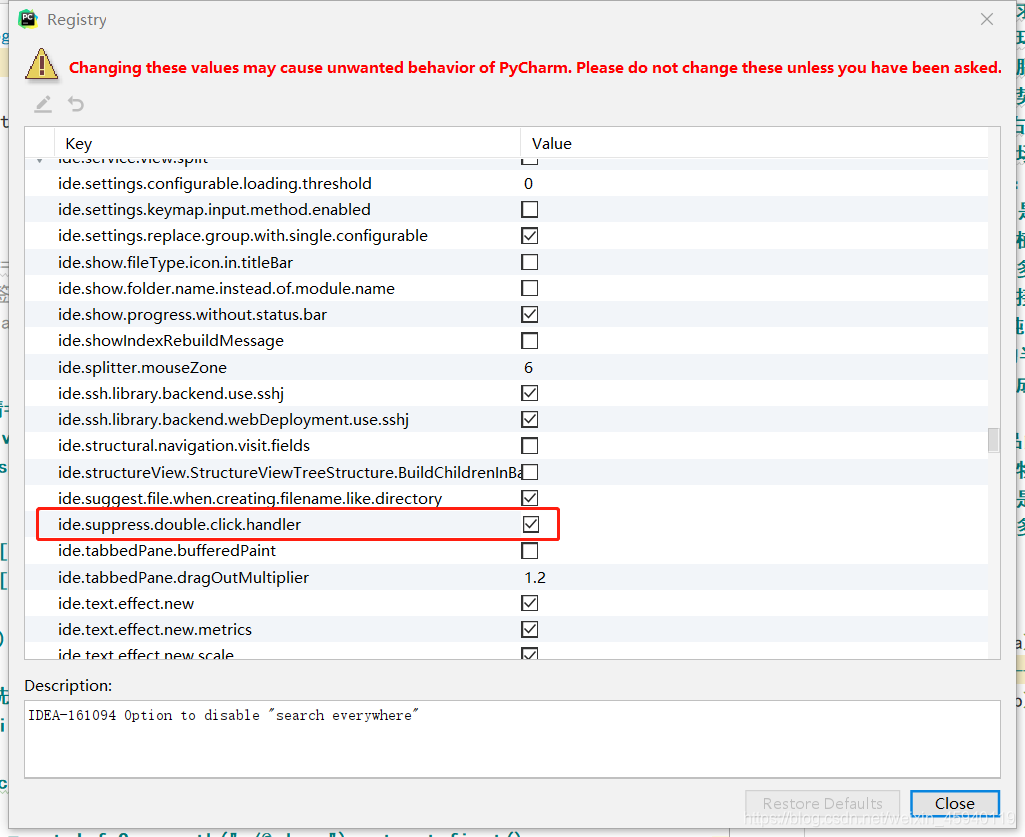This screenshot has width=1025, height=837.
Task: Toggle ide.settings.keymap.input.method.enabled checkbox
Action: point(529,209)
